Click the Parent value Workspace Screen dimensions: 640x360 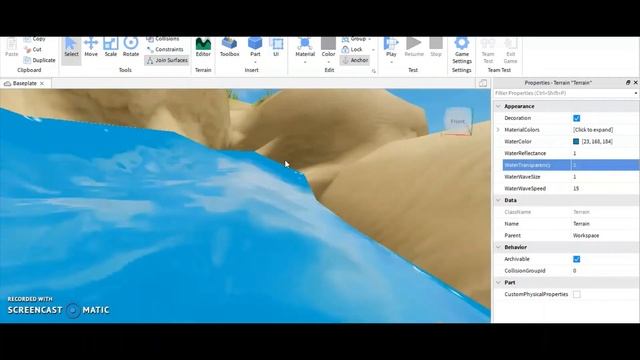pos(586,236)
